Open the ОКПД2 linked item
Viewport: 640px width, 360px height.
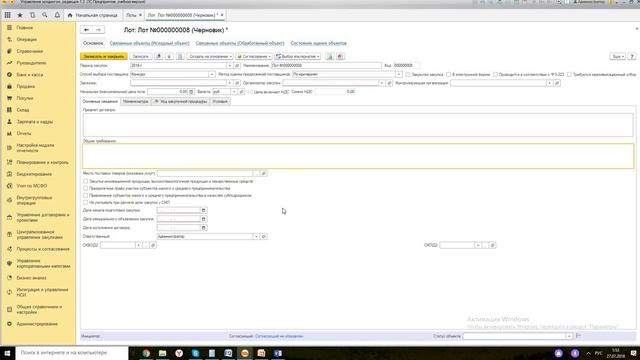coord(492,245)
